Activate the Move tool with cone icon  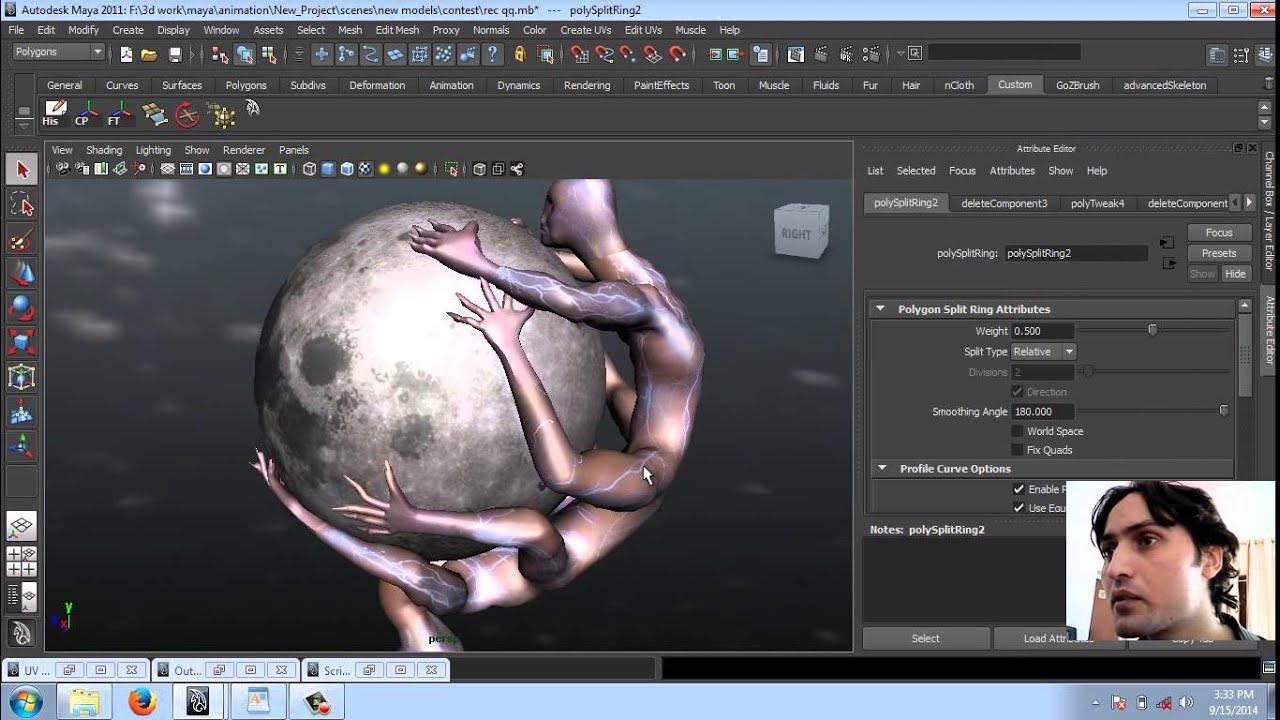[22, 274]
